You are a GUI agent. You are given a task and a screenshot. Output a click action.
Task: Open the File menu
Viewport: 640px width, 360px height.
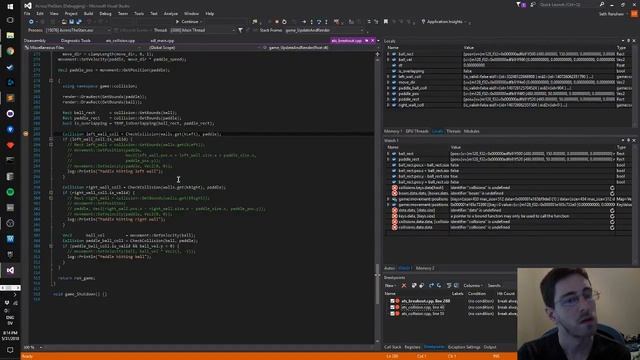coord(27,13)
